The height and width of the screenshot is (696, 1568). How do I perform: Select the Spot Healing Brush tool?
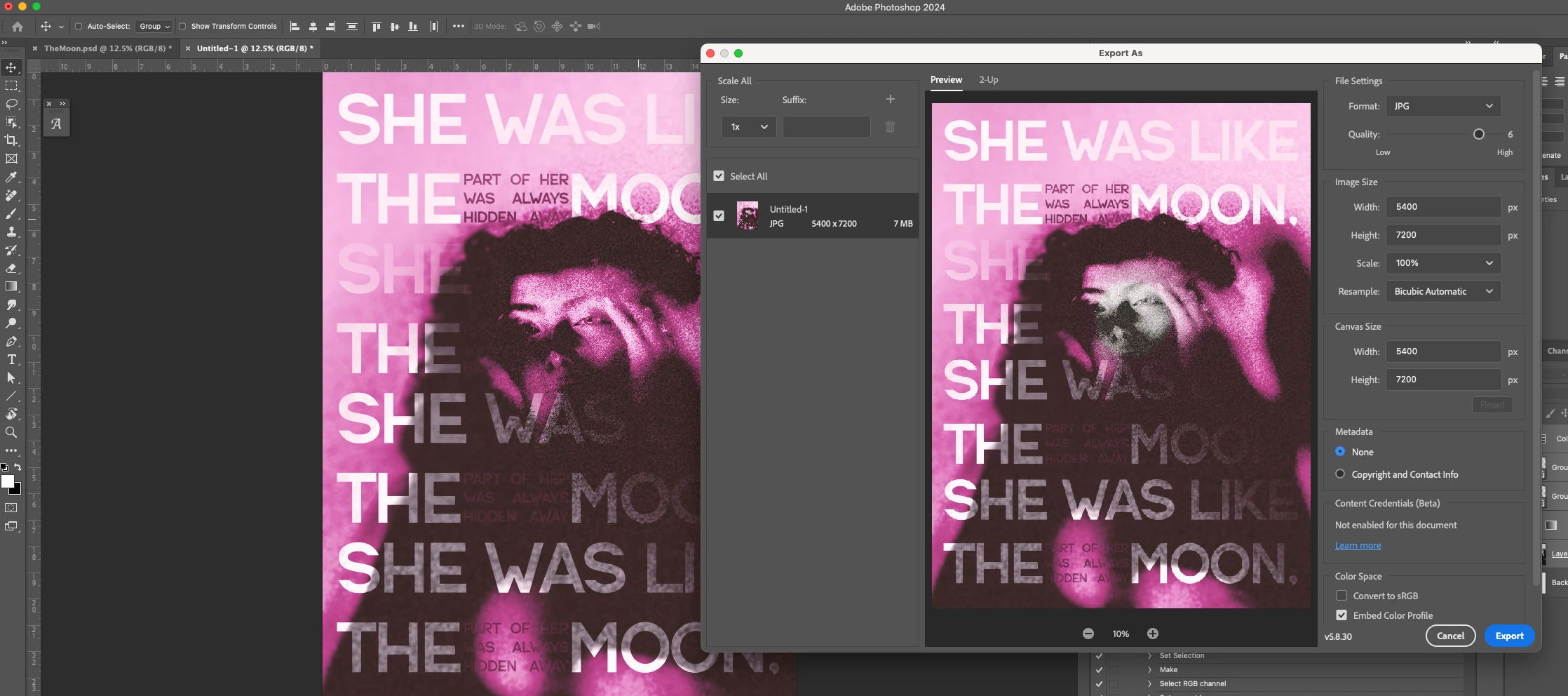coord(11,195)
